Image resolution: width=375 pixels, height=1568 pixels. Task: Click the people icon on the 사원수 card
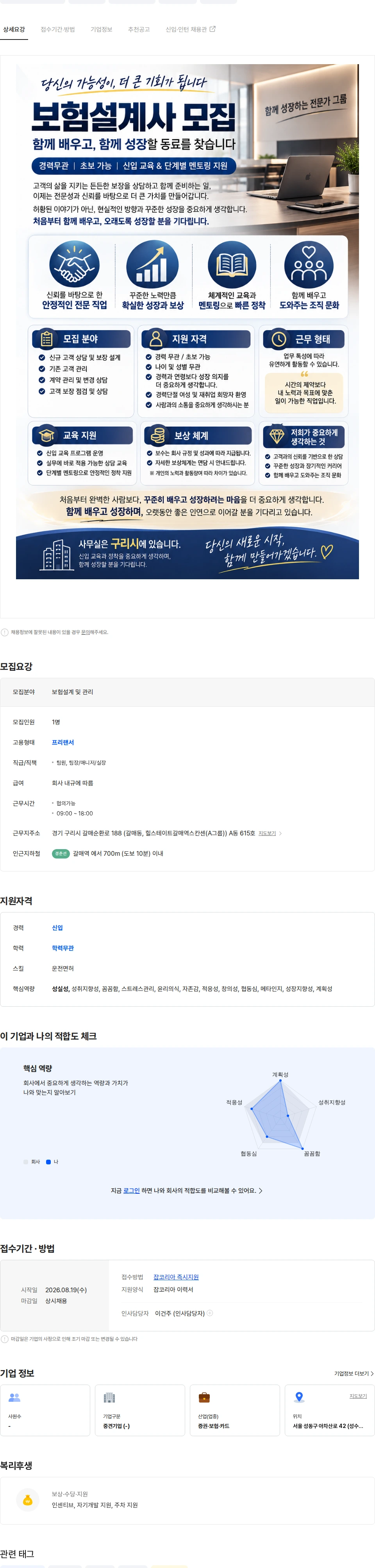coord(14,1397)
